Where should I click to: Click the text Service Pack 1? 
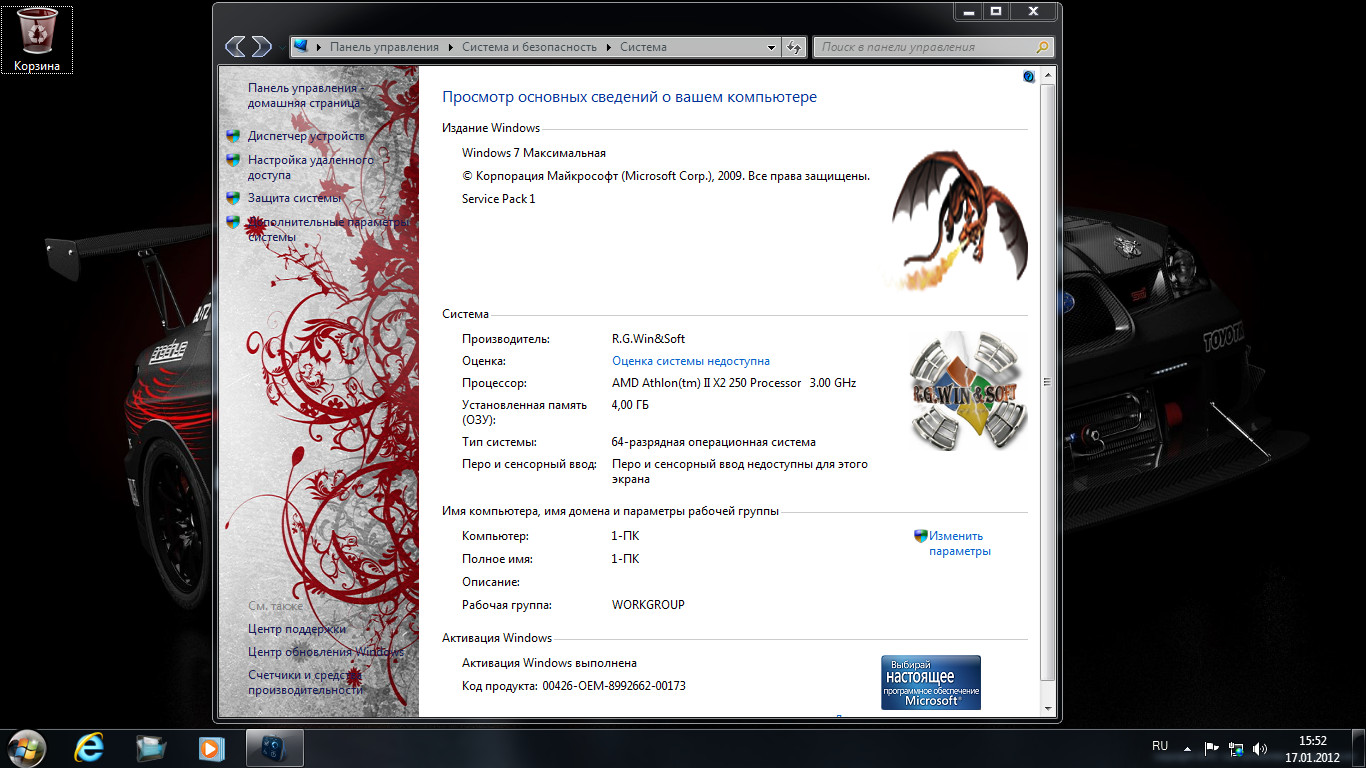[499, 199]
